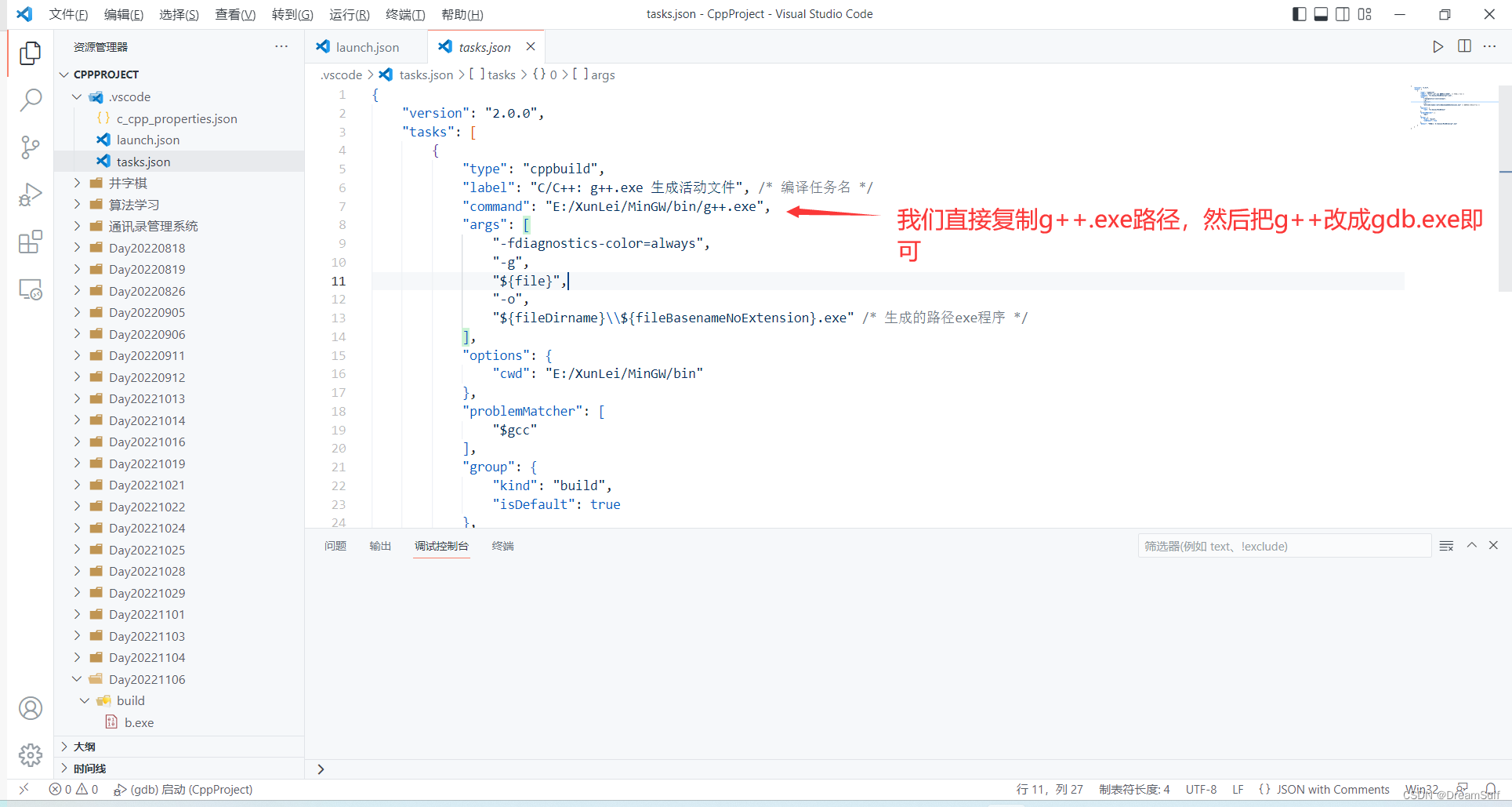The height and width of the screenshot is (807, 1512).
Task: Switch to the 终端 panel tab
Action: pyautogui.click(x=502, y=546)
